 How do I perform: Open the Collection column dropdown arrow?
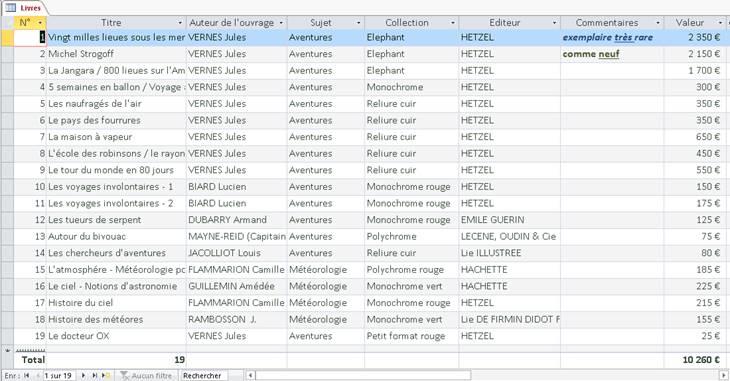click(453, 23)
